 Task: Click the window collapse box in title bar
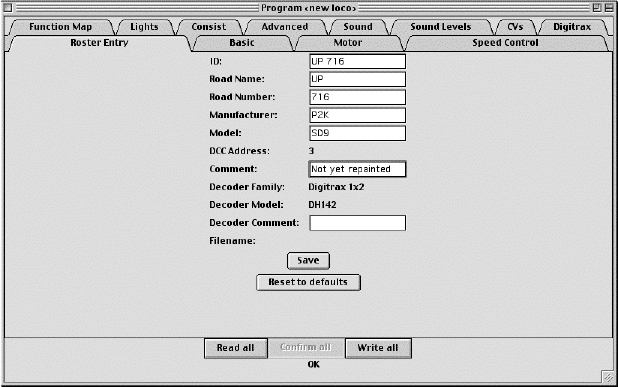click(609, 7)
